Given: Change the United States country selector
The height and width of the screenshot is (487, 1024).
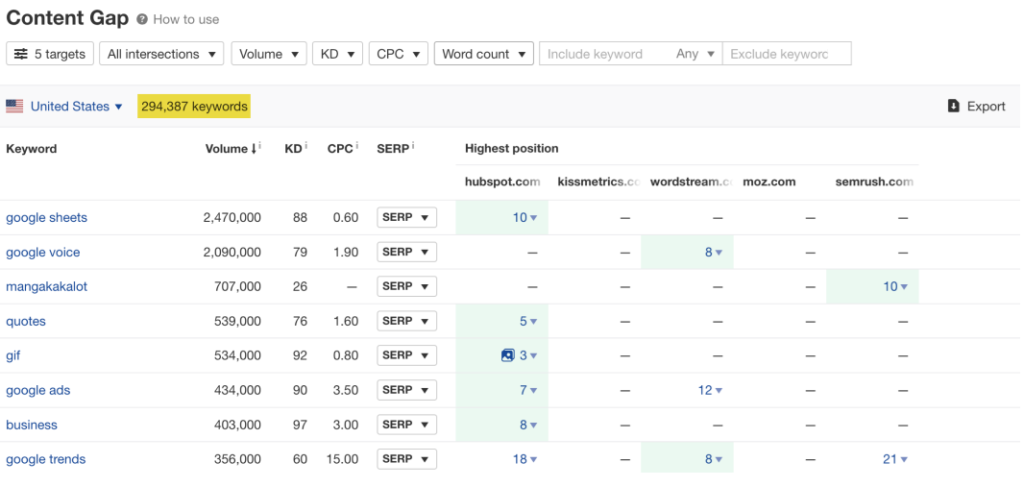Looking at the screenshot, I should (x=76, y=106).
